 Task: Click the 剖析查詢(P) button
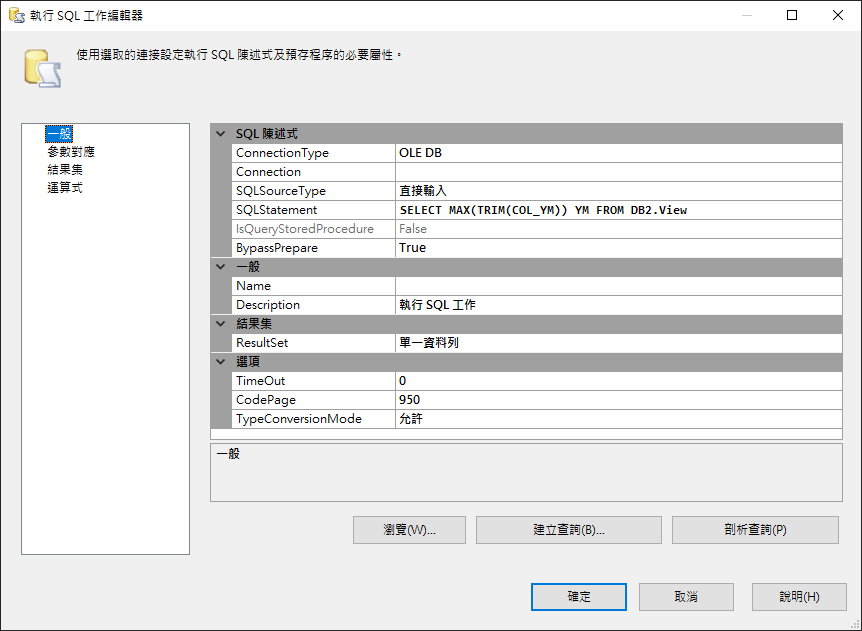click(754, 530)
